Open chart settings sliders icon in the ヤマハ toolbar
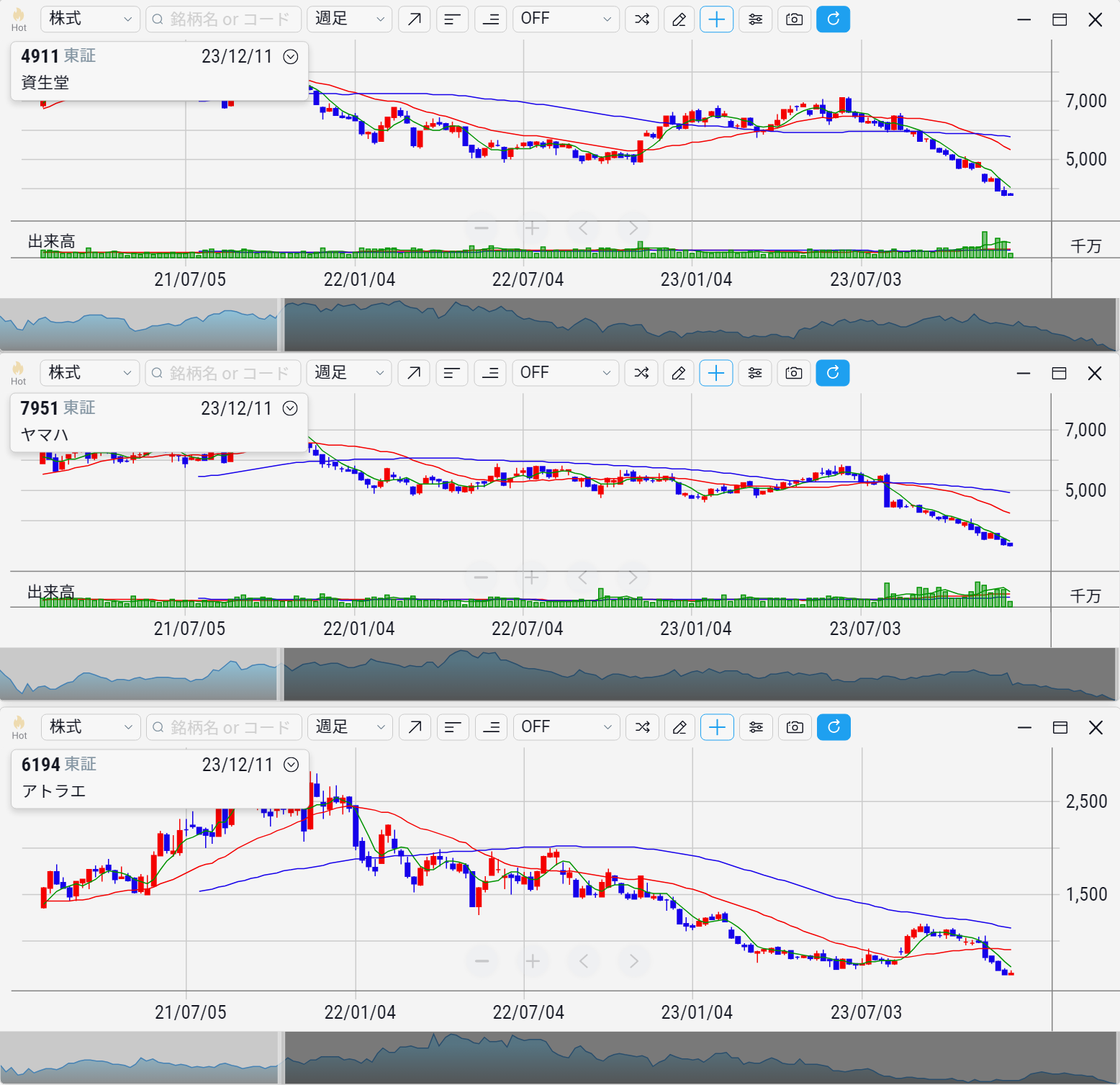This screenshot has width=1120, height=1085. tap(754, 373)
